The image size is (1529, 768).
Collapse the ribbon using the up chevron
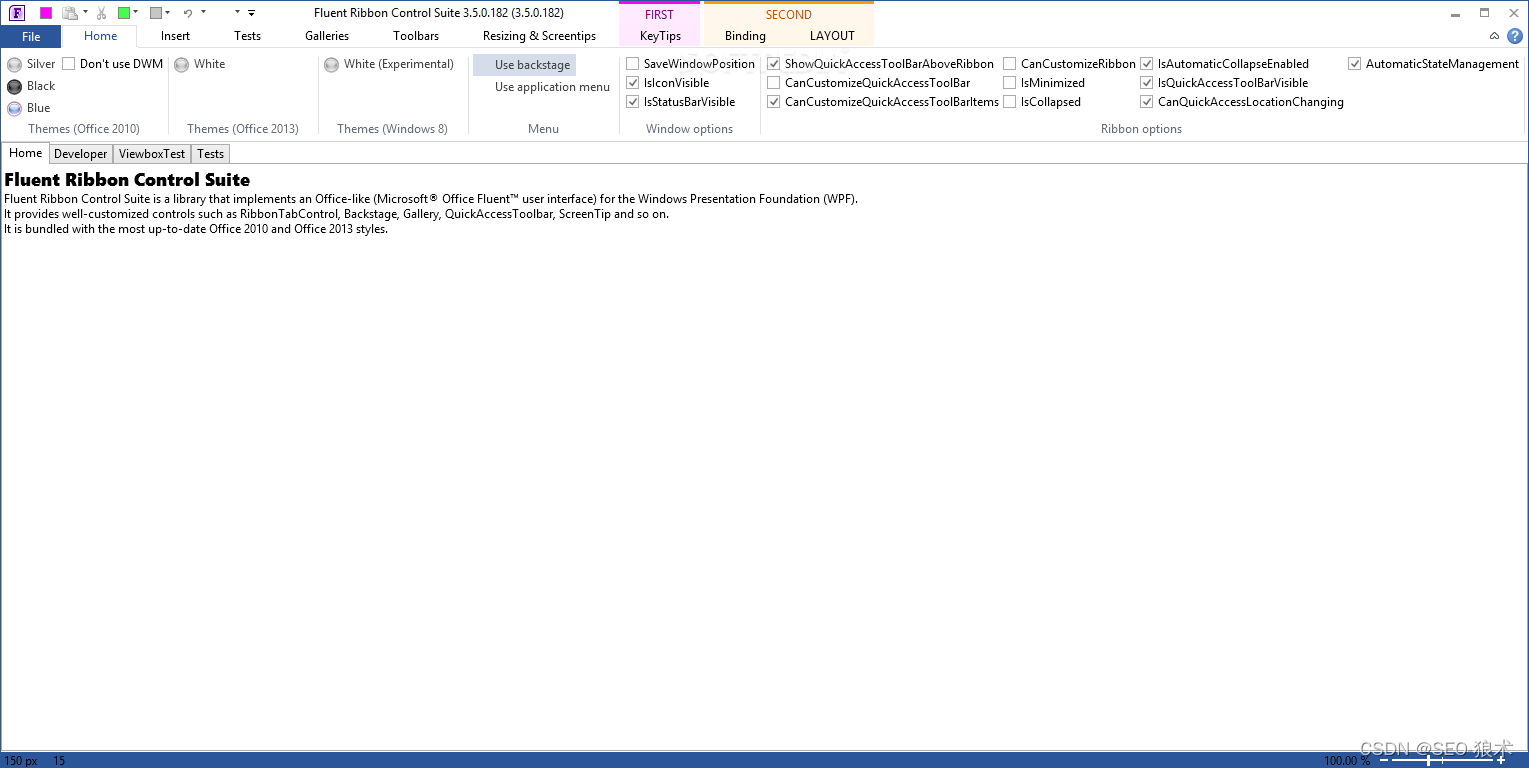[1494, 36]
